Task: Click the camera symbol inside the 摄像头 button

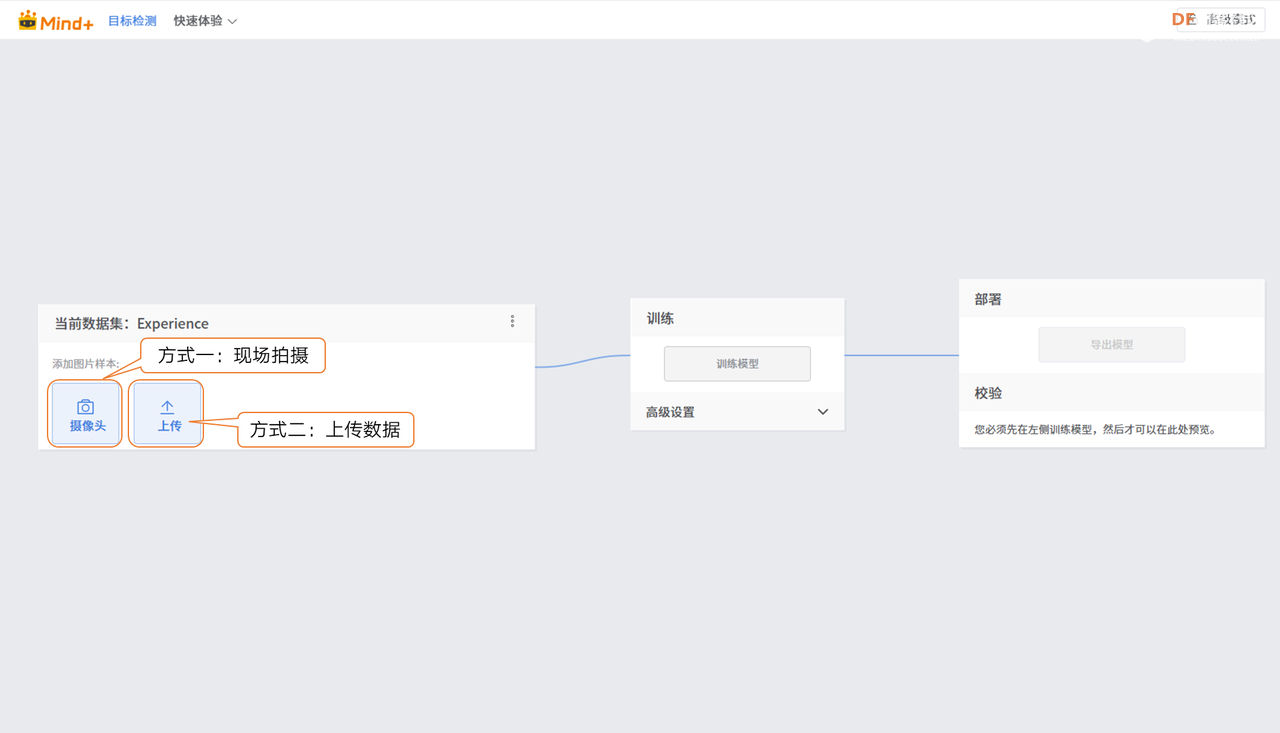Action: pos(85,404)
